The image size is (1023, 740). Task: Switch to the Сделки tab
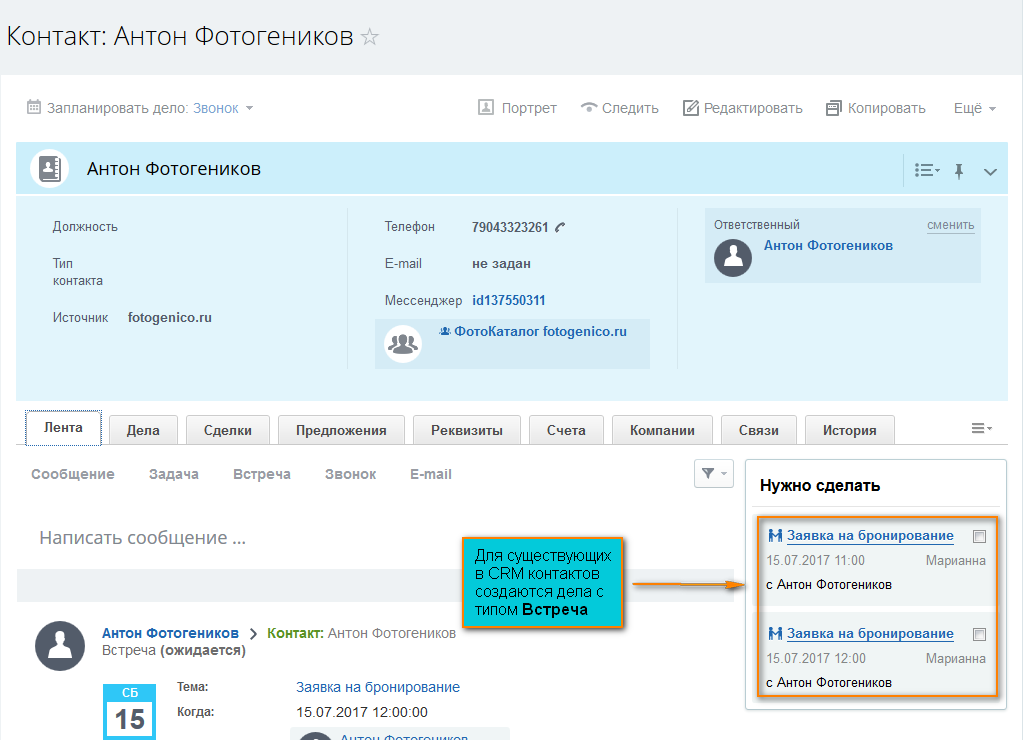point(227,430)
